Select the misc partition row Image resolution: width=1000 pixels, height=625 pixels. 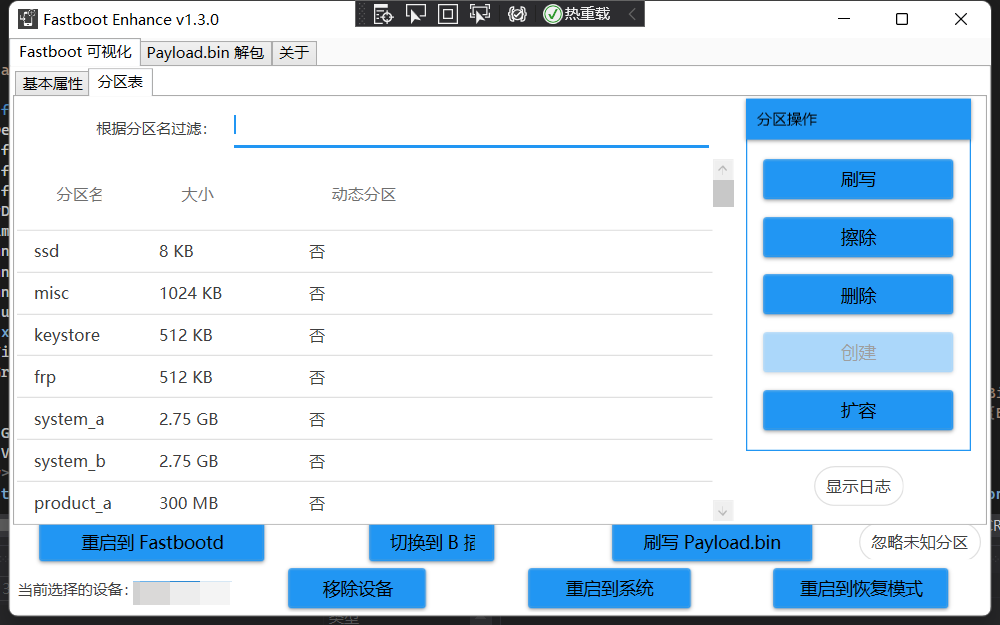pos(364,293)
